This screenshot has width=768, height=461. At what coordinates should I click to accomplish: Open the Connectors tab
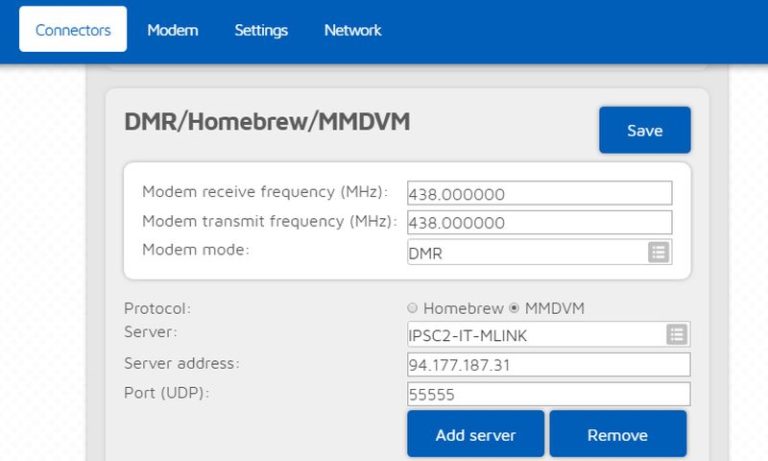pyautogui.click(x=73, y=29)
